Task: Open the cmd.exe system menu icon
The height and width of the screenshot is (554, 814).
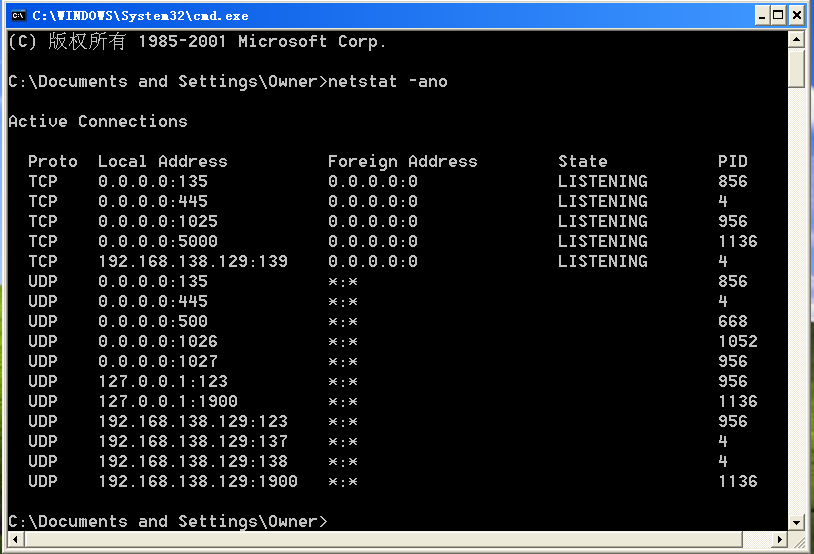Action: coord(17,15)
